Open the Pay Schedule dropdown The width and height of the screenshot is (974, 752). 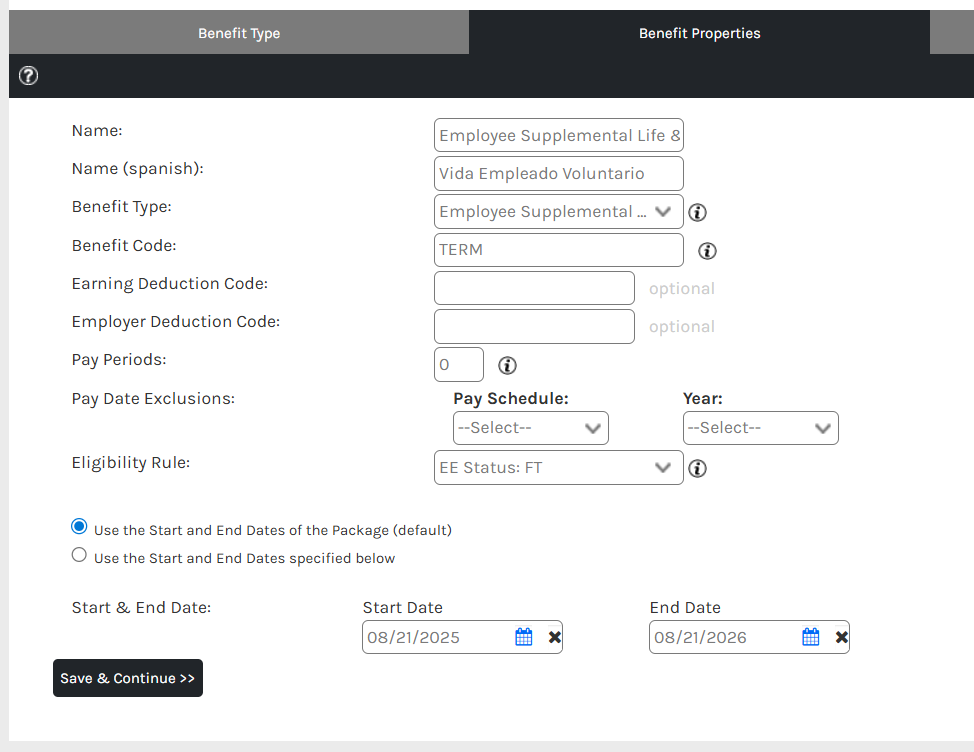[x=531, y=428]
